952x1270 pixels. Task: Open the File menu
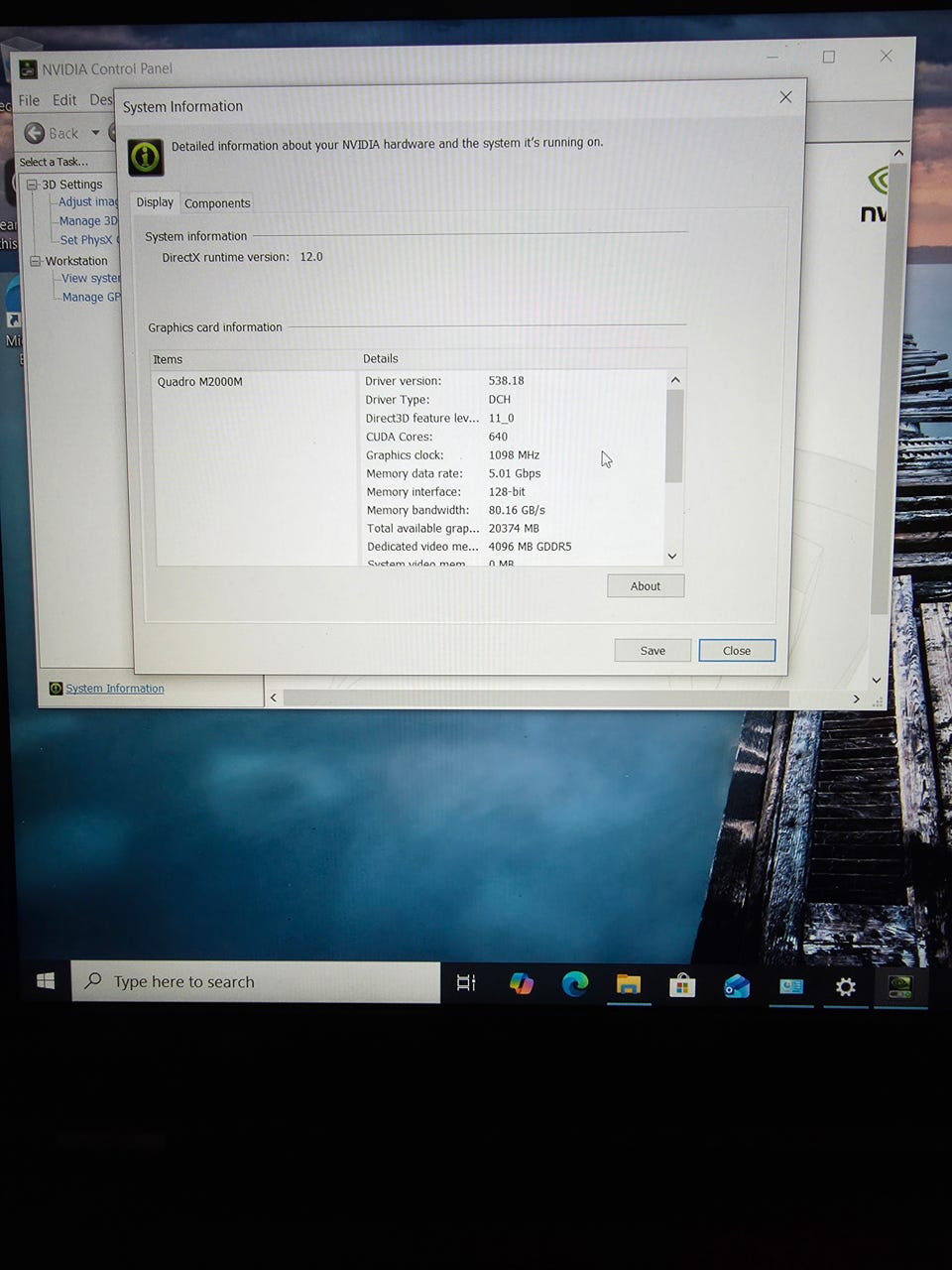point(29,100)
